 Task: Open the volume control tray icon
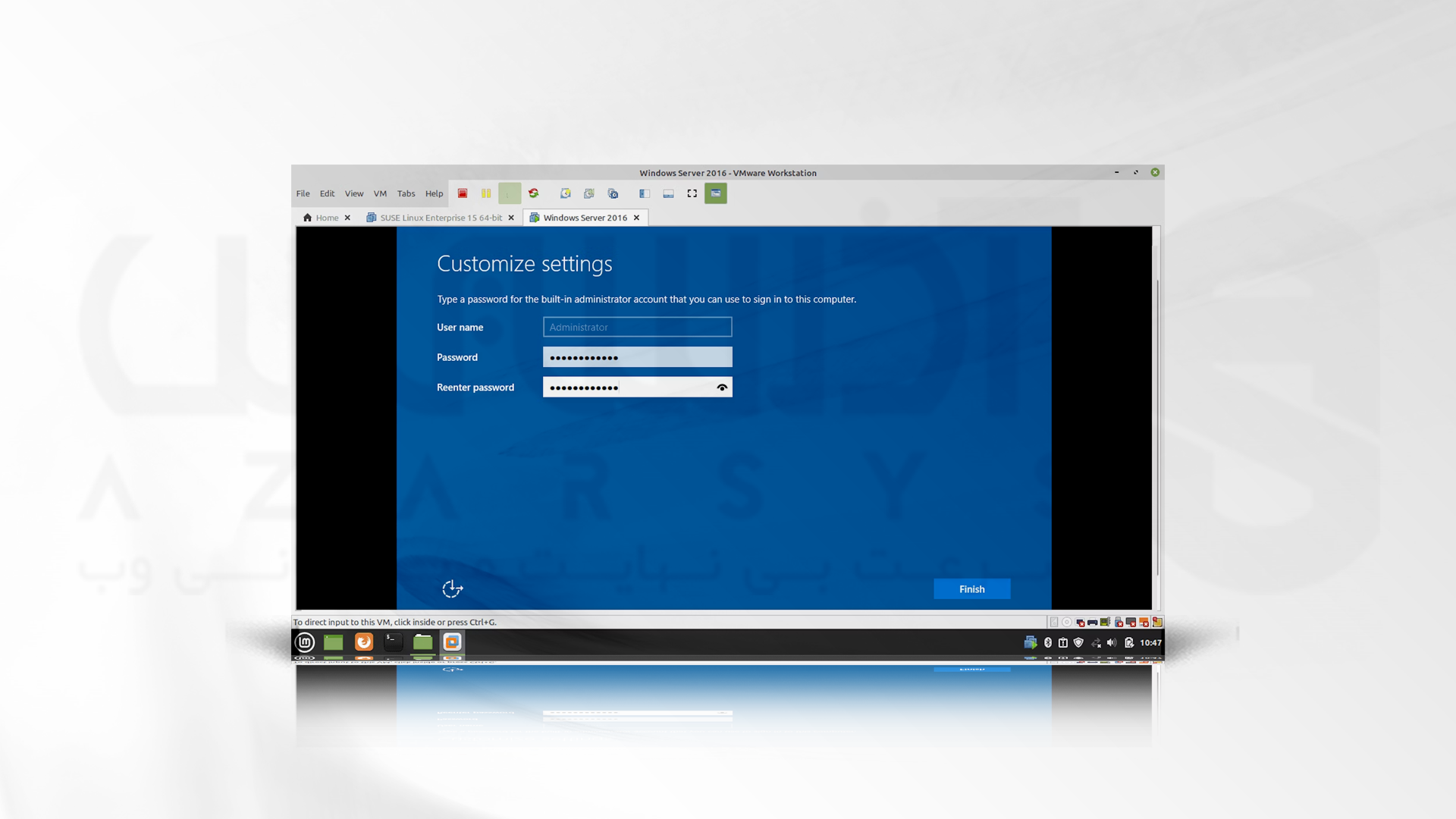(1112, 642)
